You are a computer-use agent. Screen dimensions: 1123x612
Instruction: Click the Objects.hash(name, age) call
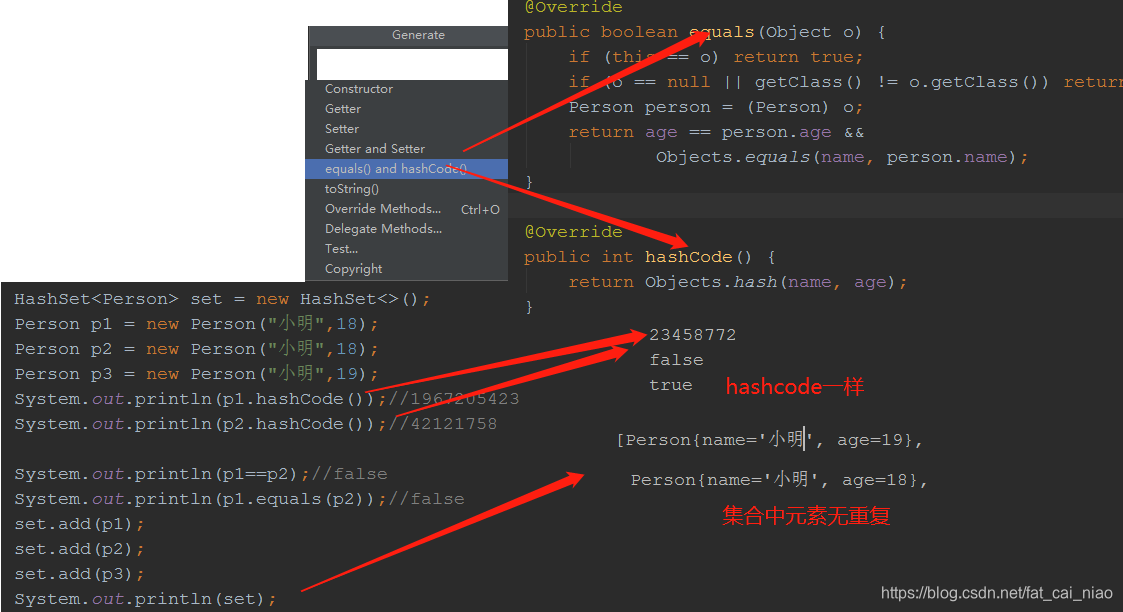(x=770, y=282)
